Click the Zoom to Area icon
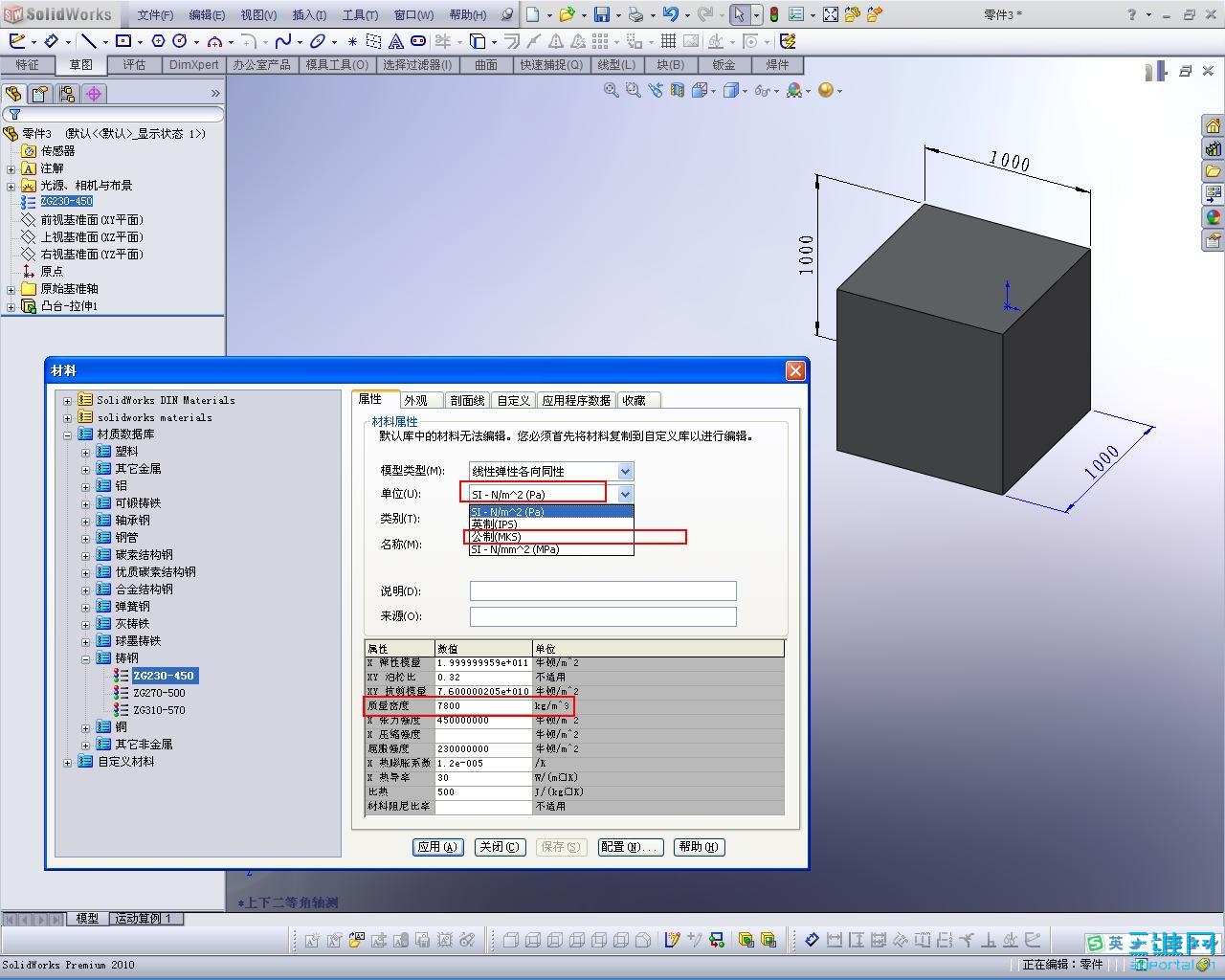Image resolution: width=1225 pixels, height=980 pixels. tap(633, 90)
